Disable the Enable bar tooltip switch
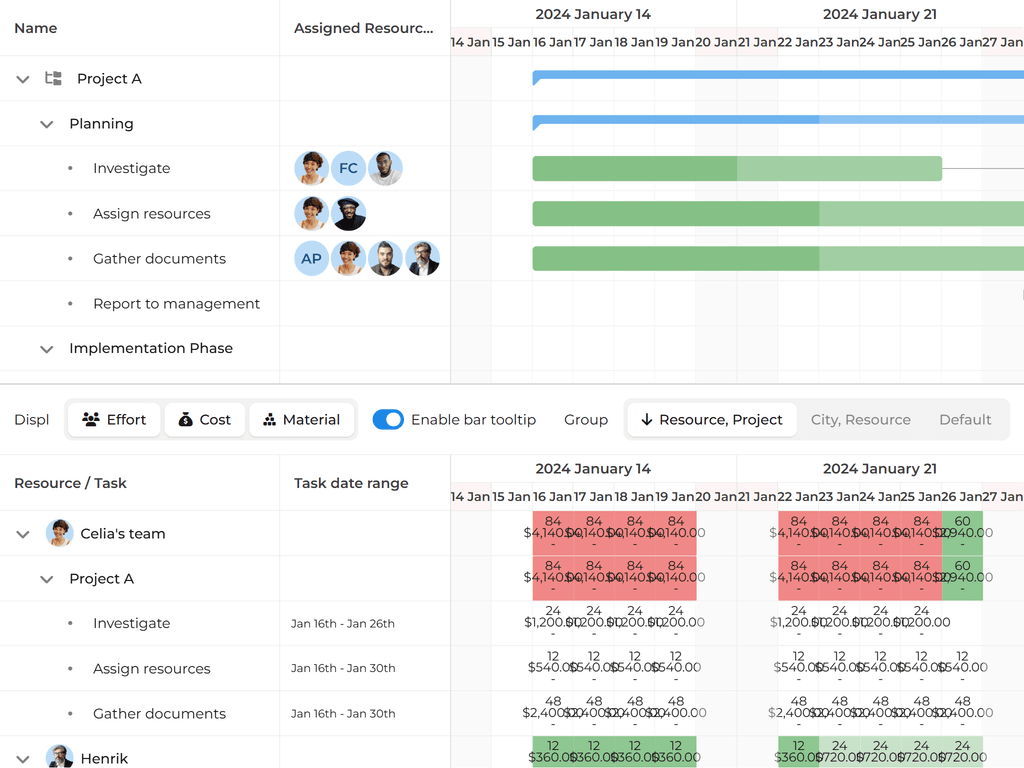The height and width of the screenshot is (768, 1024). coord(389,419)
